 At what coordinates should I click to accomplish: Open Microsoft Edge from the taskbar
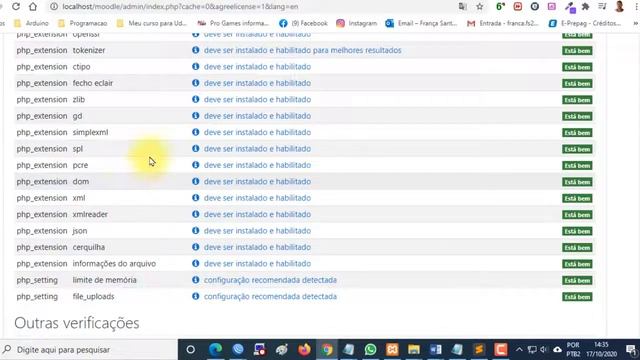pos(216,350)
